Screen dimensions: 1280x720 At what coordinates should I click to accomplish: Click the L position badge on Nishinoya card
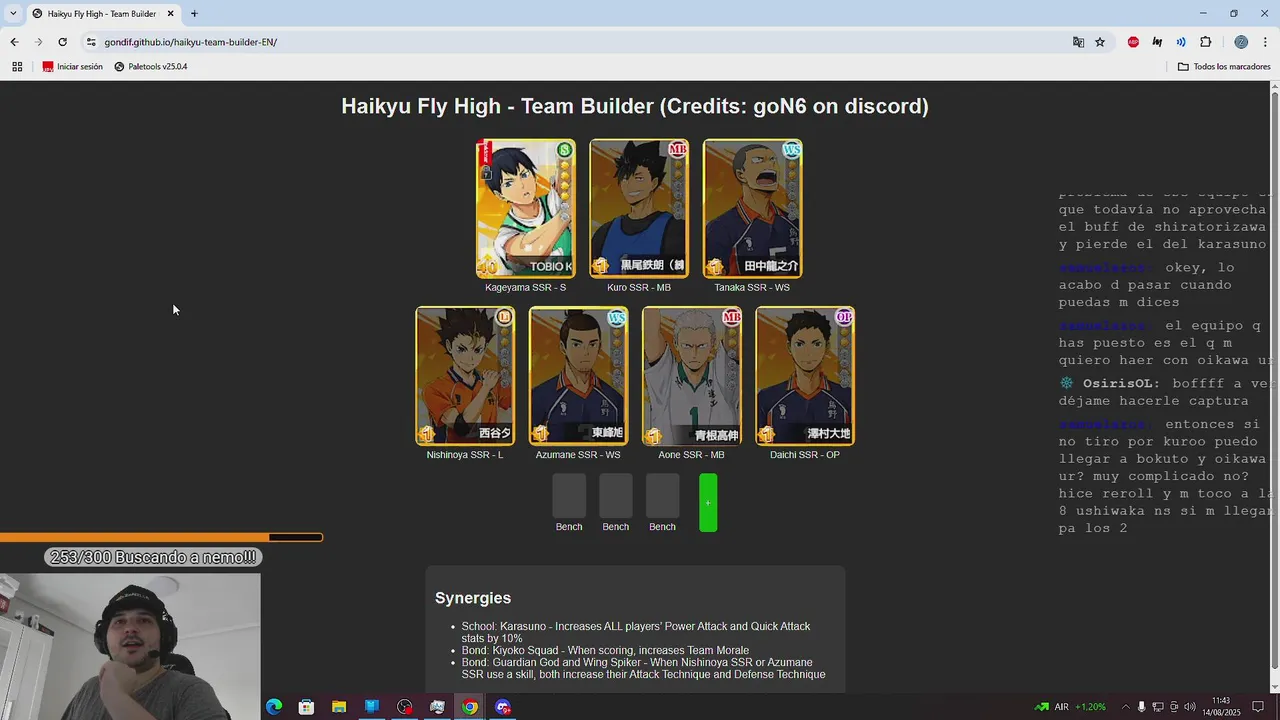point(504,317)
